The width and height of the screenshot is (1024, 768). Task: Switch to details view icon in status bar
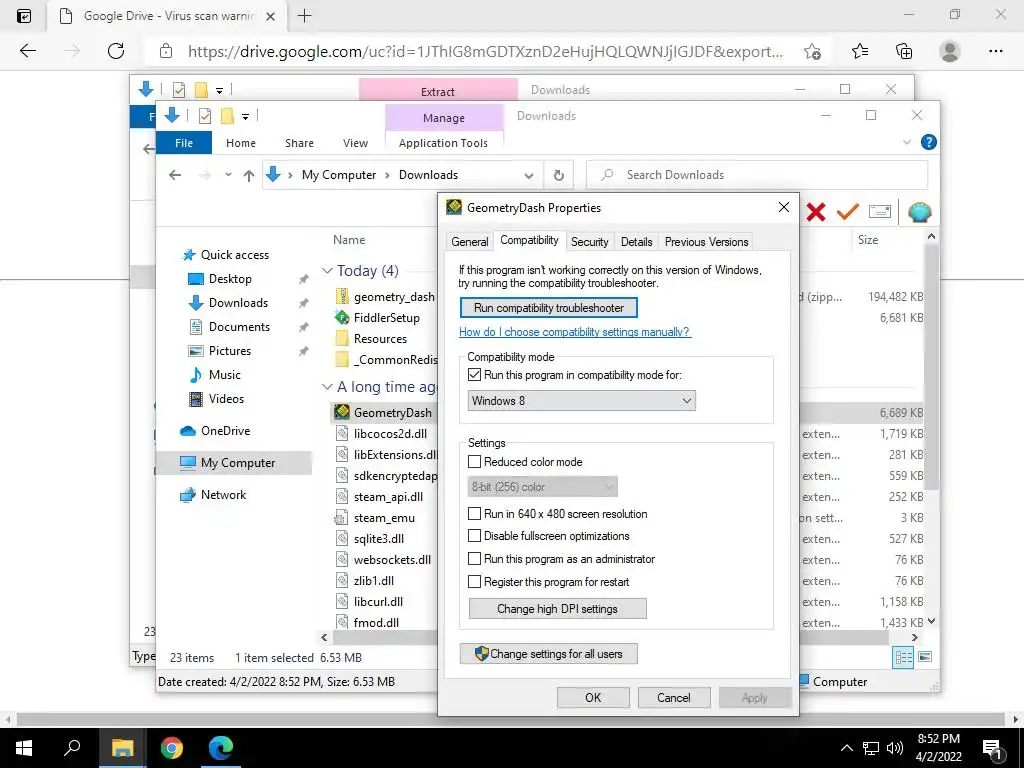(903, 657)
